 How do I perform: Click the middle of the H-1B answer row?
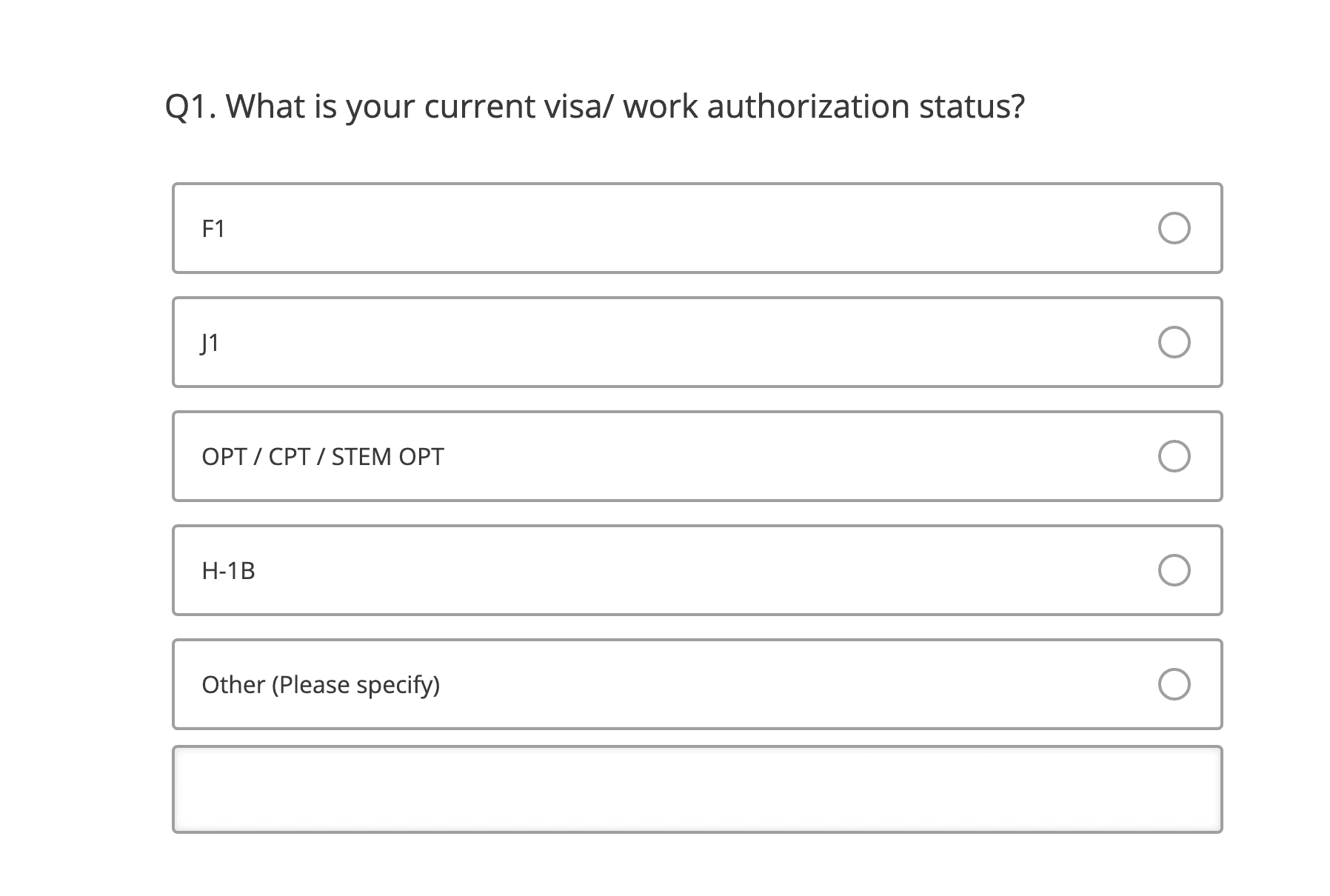tap(697, 570)
